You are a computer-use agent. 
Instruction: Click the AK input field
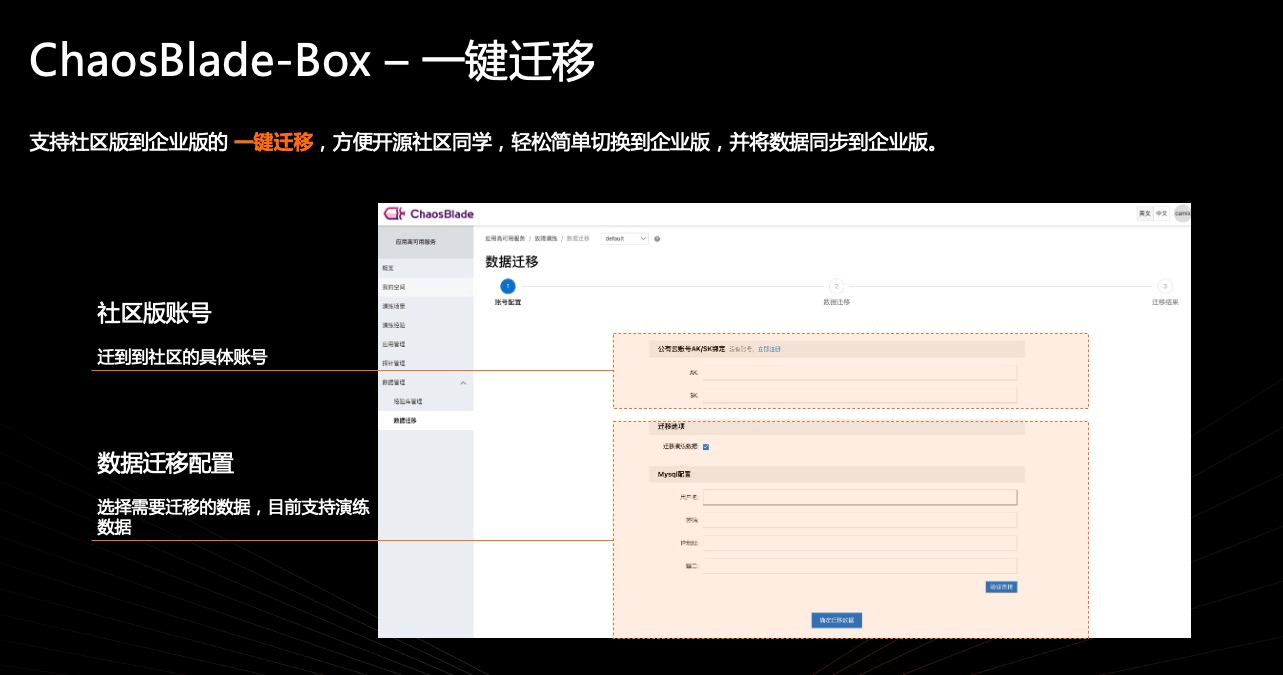859,373
